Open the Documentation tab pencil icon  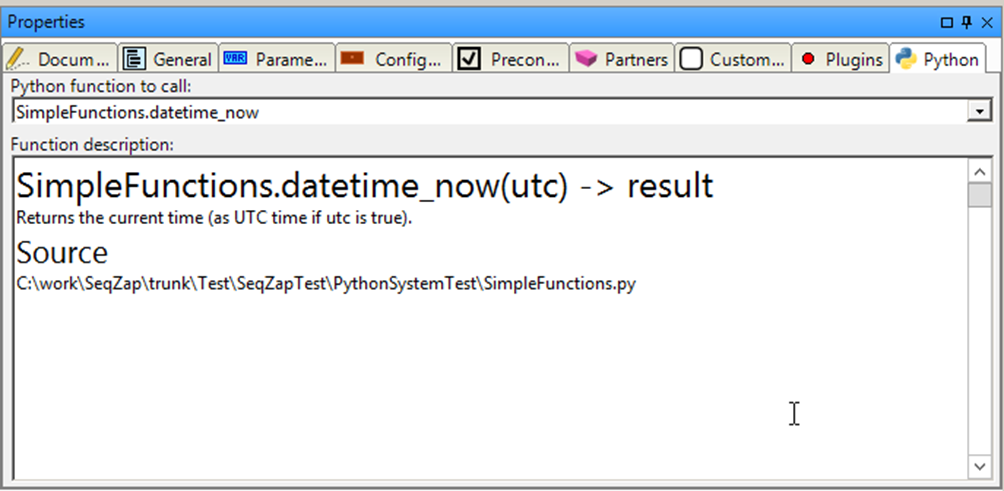(x=18, y=59)
